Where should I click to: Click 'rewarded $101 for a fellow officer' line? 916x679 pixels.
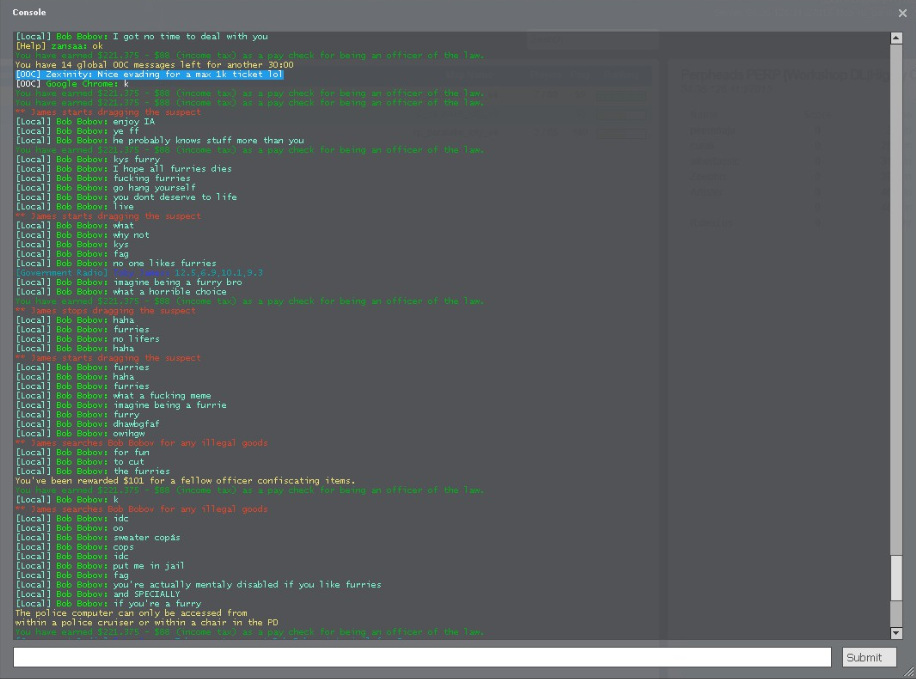185,480
